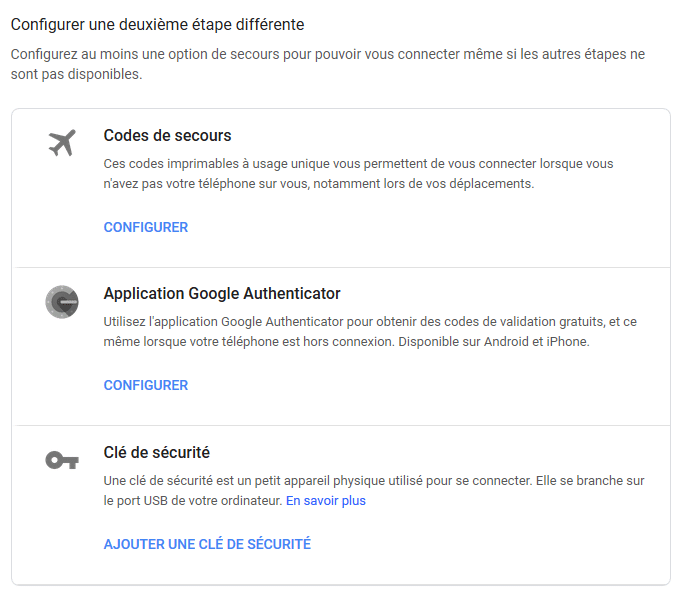Click the Authenticator validation codes description text
Viewport: 685px width, 590px height.
tap(370, 331)
